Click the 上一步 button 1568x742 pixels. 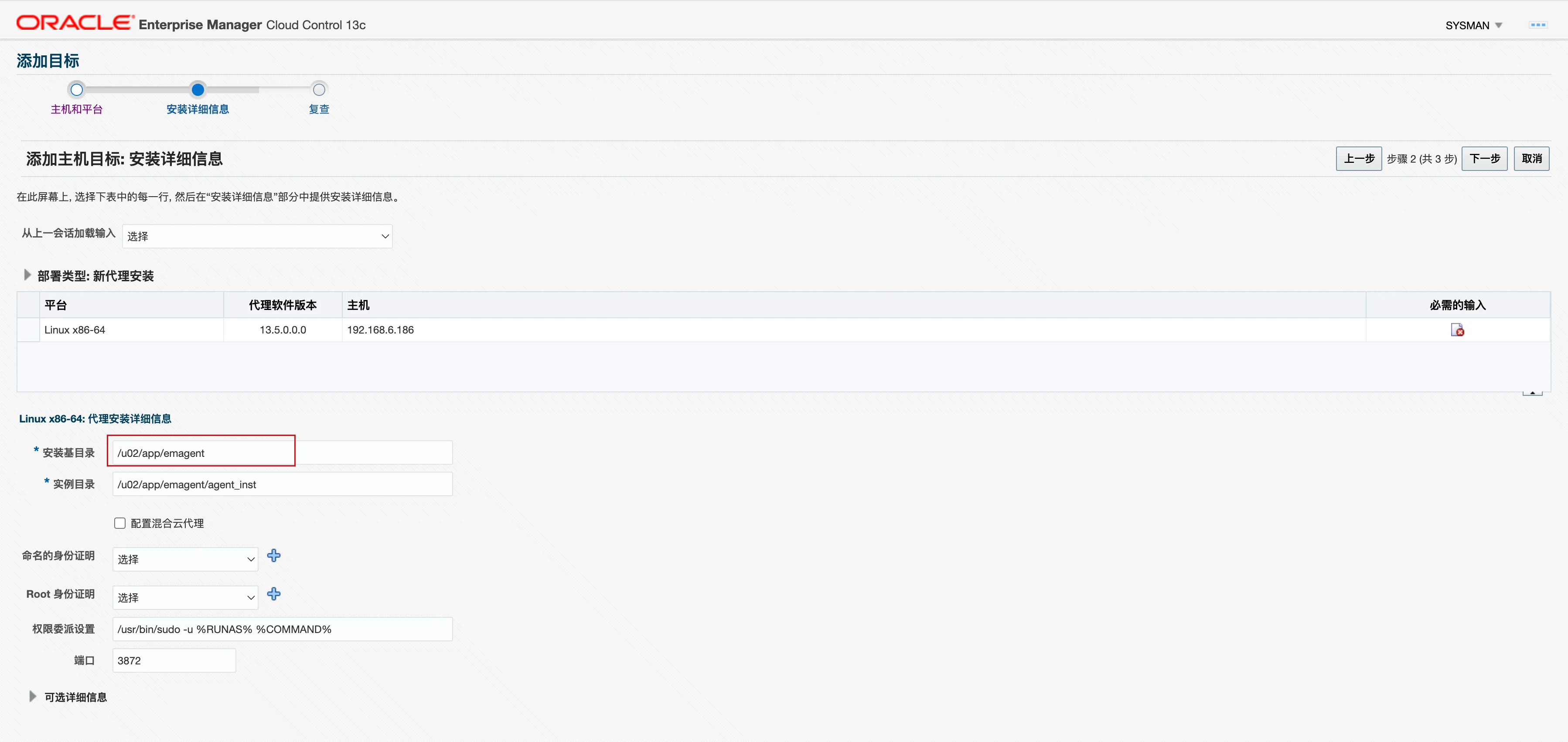tap(1359, 159)
